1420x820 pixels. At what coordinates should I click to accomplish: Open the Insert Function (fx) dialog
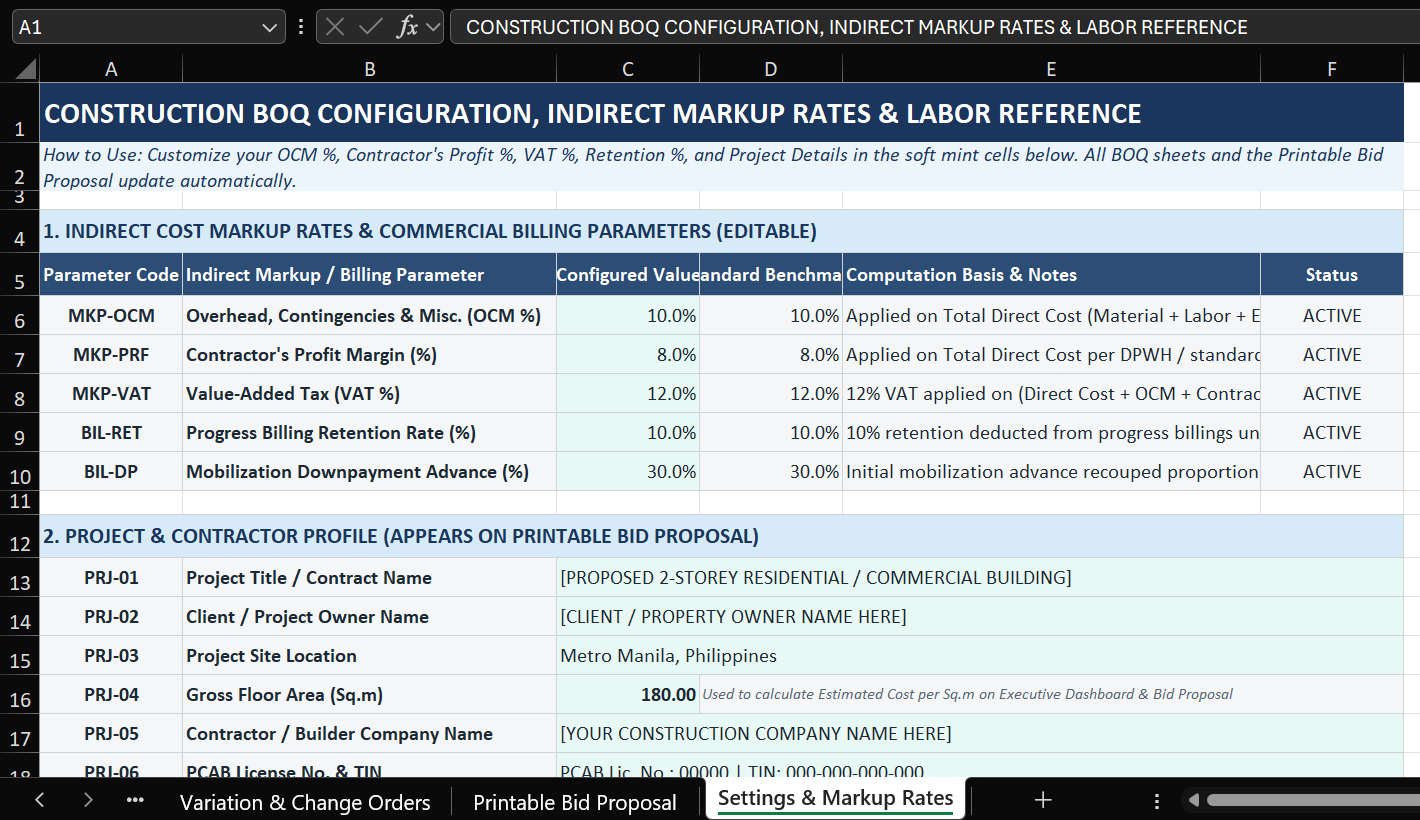[x=407, y=27]
